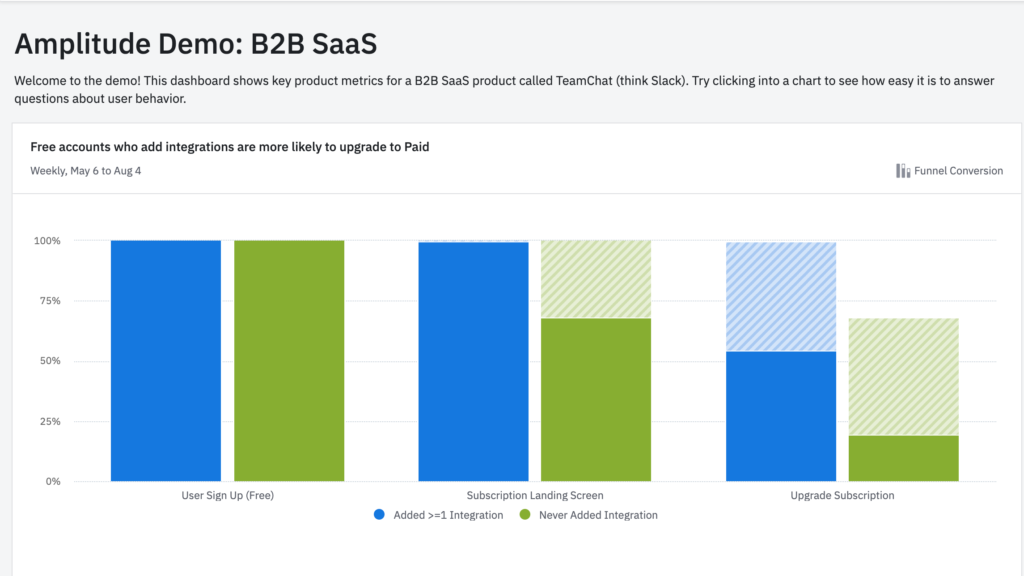
Task: Select the green User Sign Up (Free) bar
Action: point(289,360)
